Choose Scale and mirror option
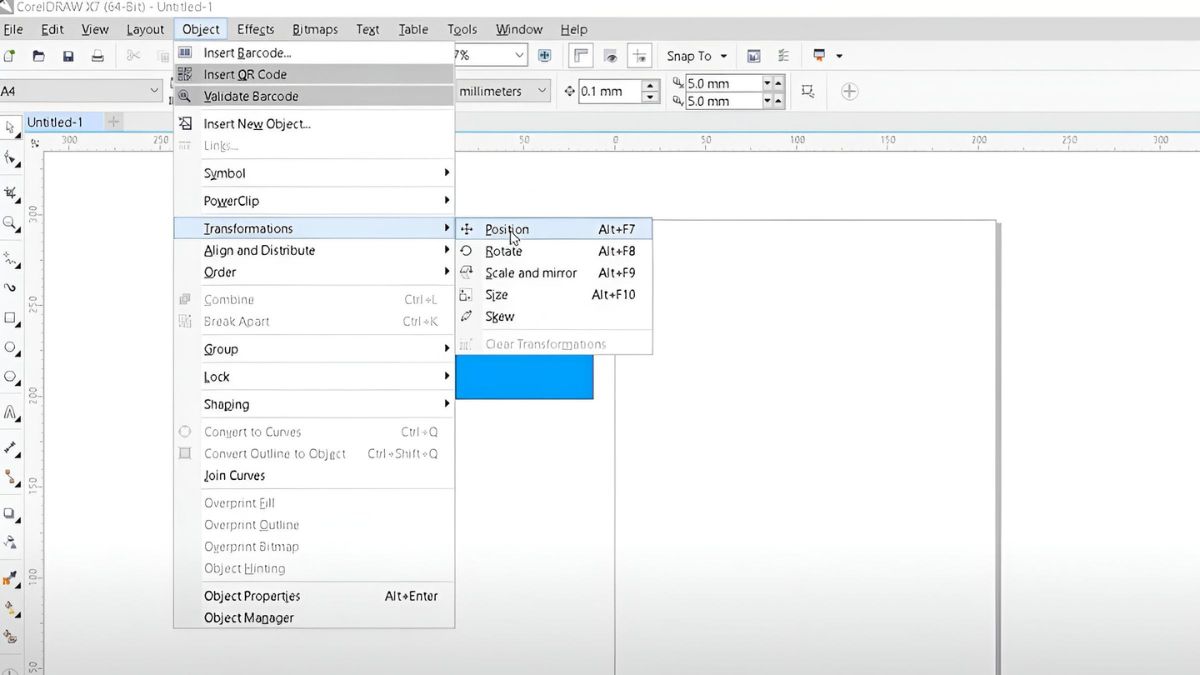The width and height of the screenshot is (1200, 675). click(x=554, y=273)
